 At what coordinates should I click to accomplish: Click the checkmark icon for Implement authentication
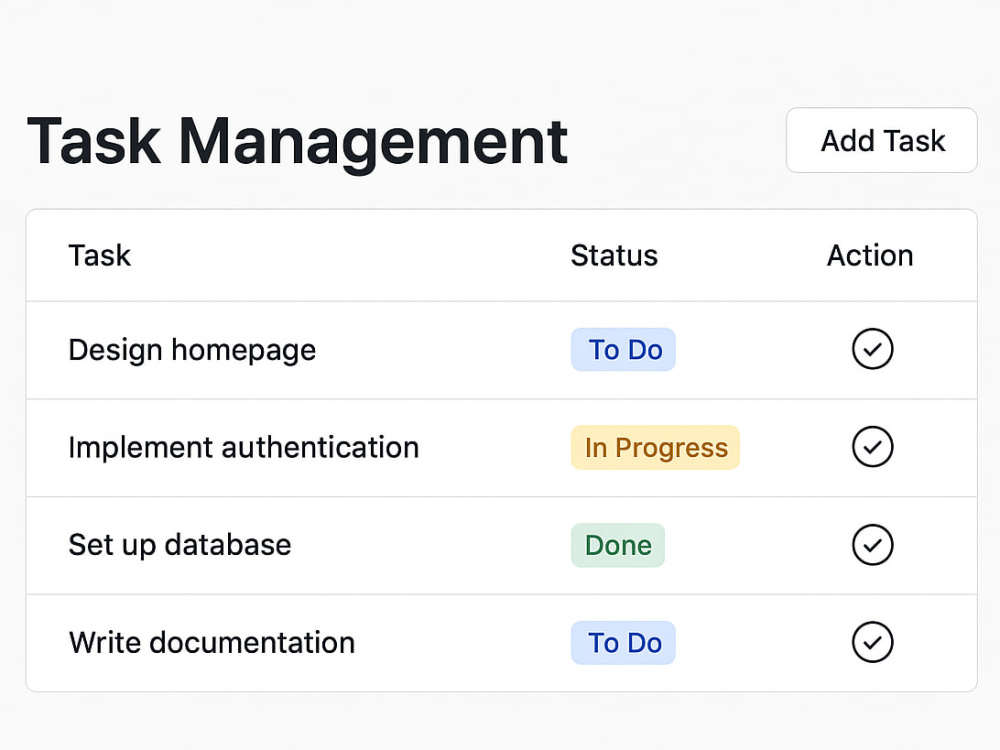pos(872,446)
